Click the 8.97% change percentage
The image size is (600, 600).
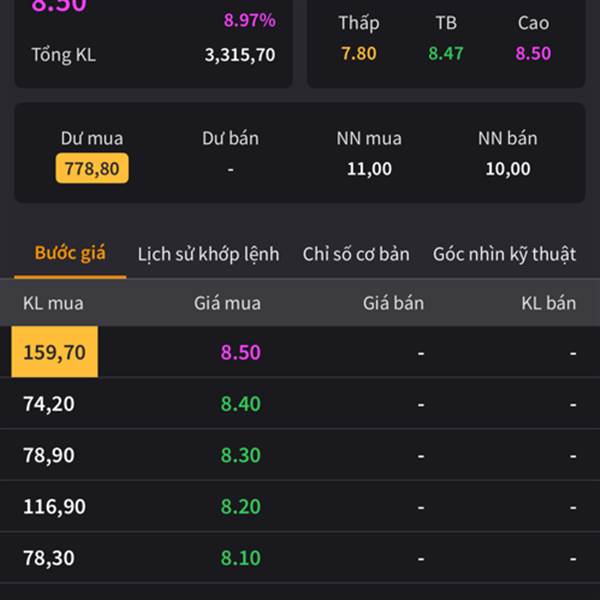point(249,20)
